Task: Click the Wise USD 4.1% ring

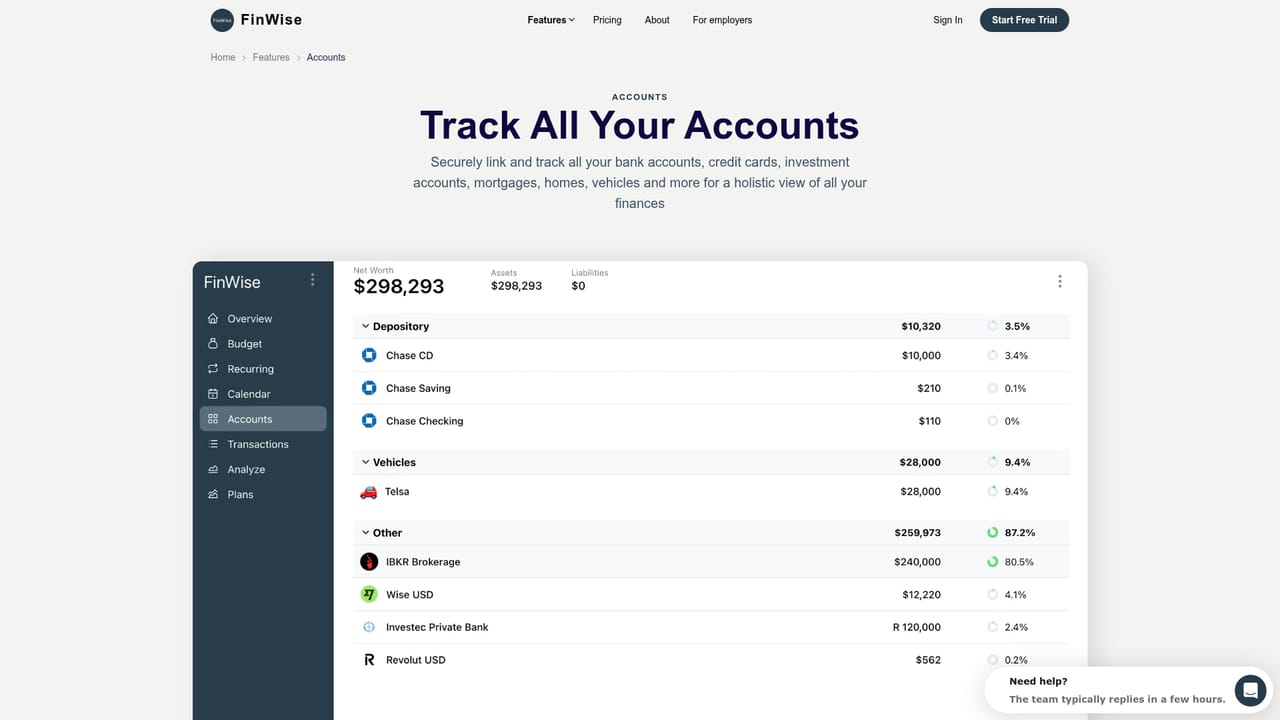Action: (992, 594)
